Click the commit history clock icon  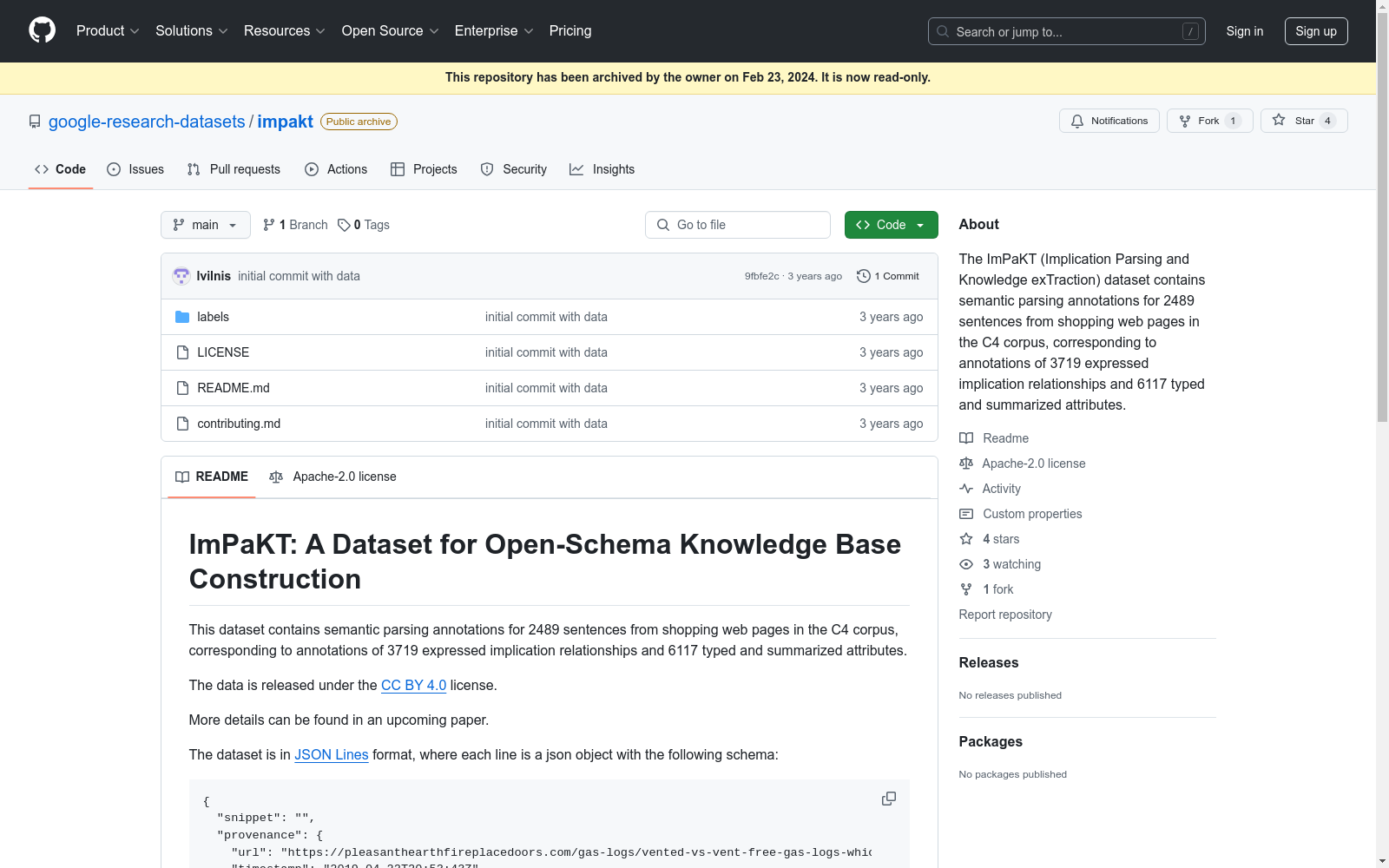pos(863,276)
